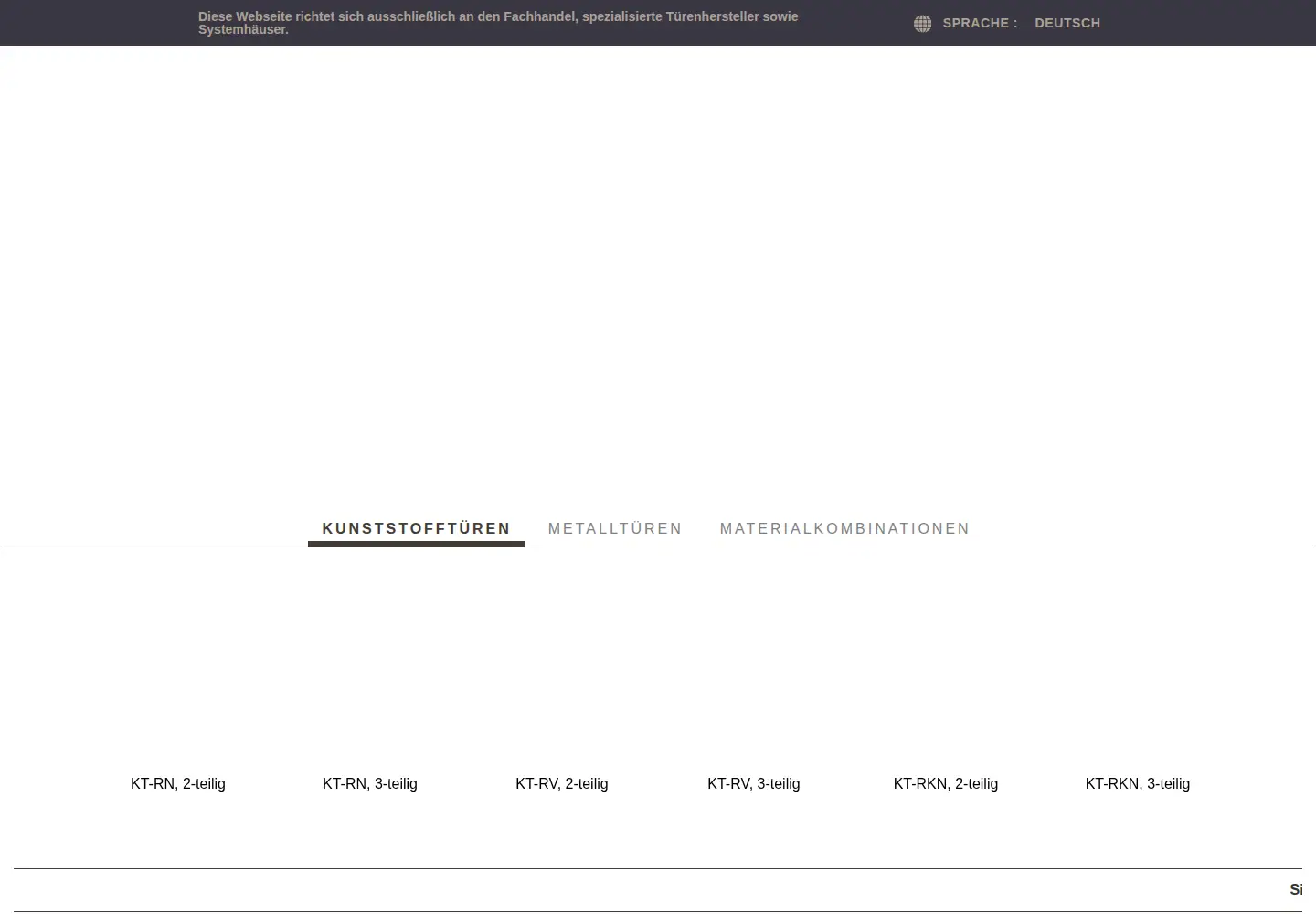Click the Fachhandel notice text in header
Viewport: 1316px width, 914px height.
[498, 23]
